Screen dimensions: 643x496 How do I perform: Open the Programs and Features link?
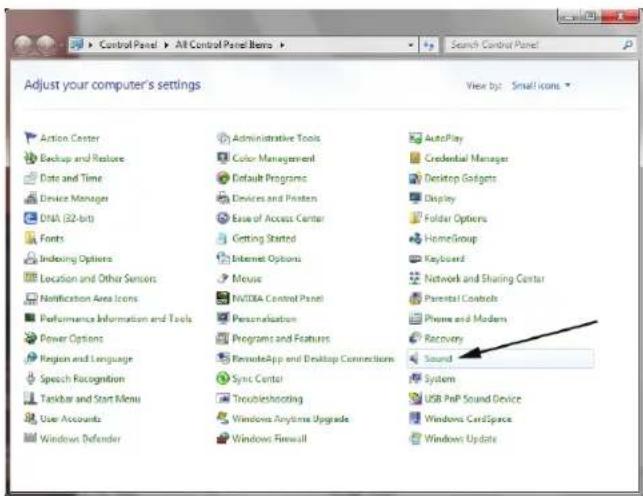(x=281, y=339)
